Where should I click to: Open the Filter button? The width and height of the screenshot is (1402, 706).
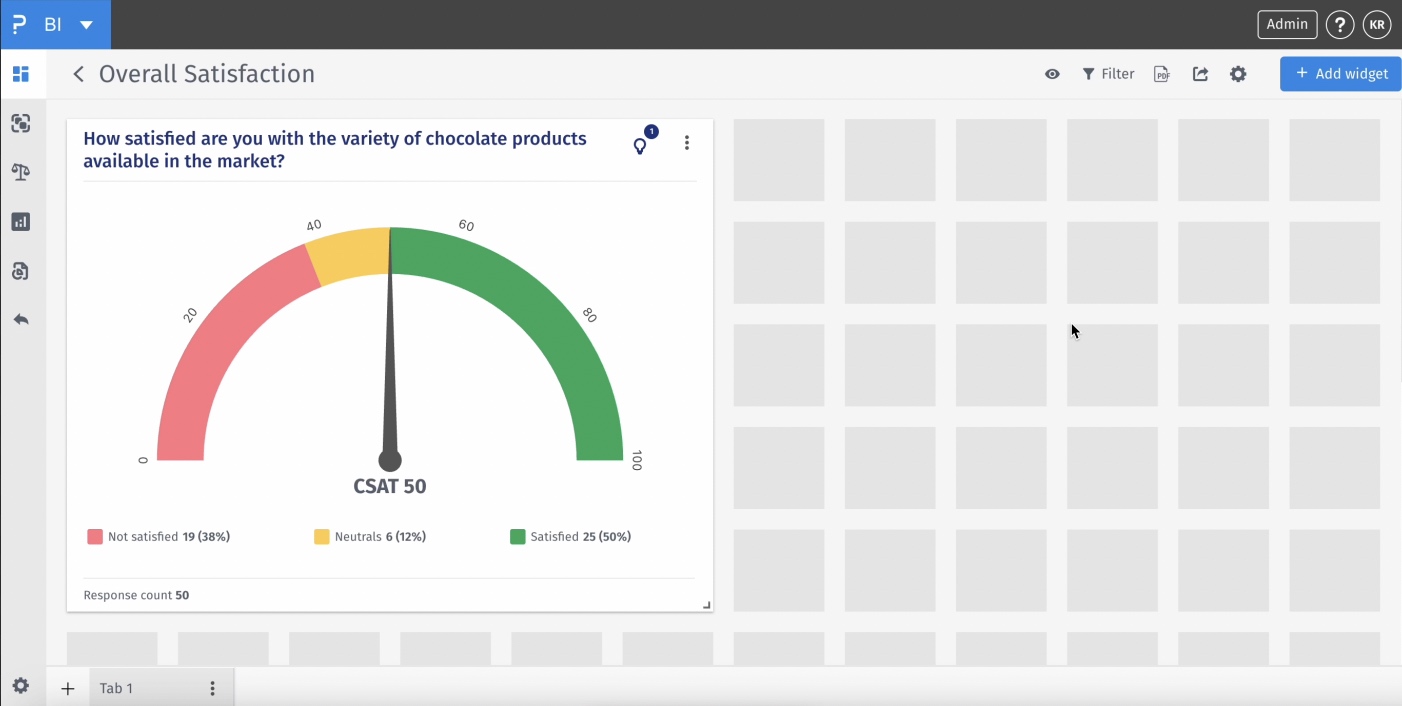pyautogui.click(x=1108, y=74)
